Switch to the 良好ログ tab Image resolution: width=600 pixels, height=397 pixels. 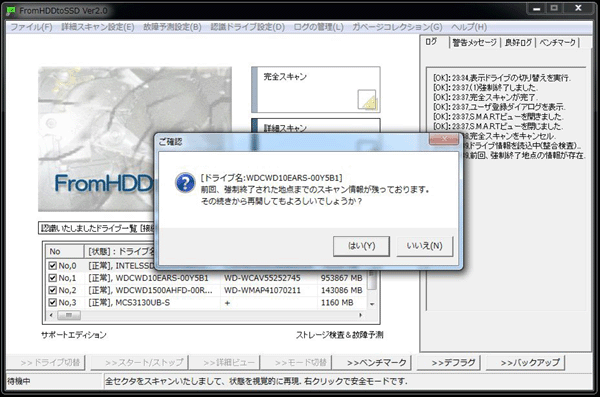(x=518, y=42)
